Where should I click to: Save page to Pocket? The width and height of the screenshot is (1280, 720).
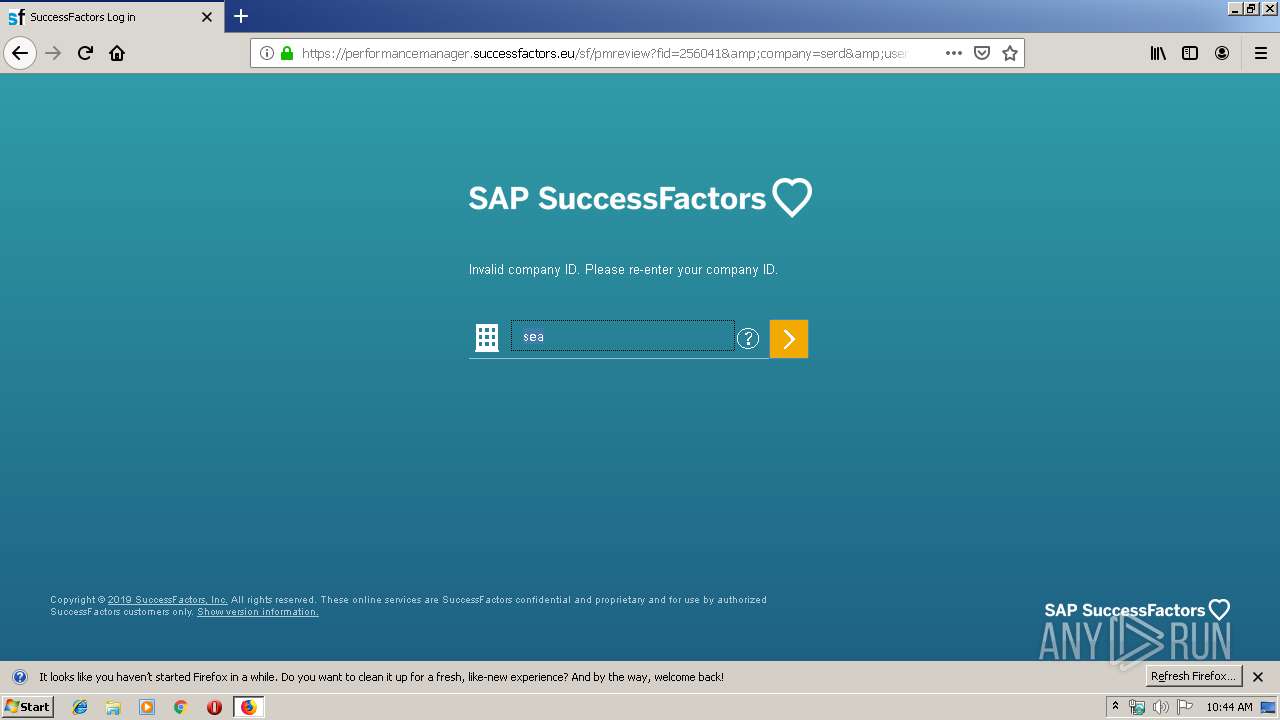click(982, 53)
